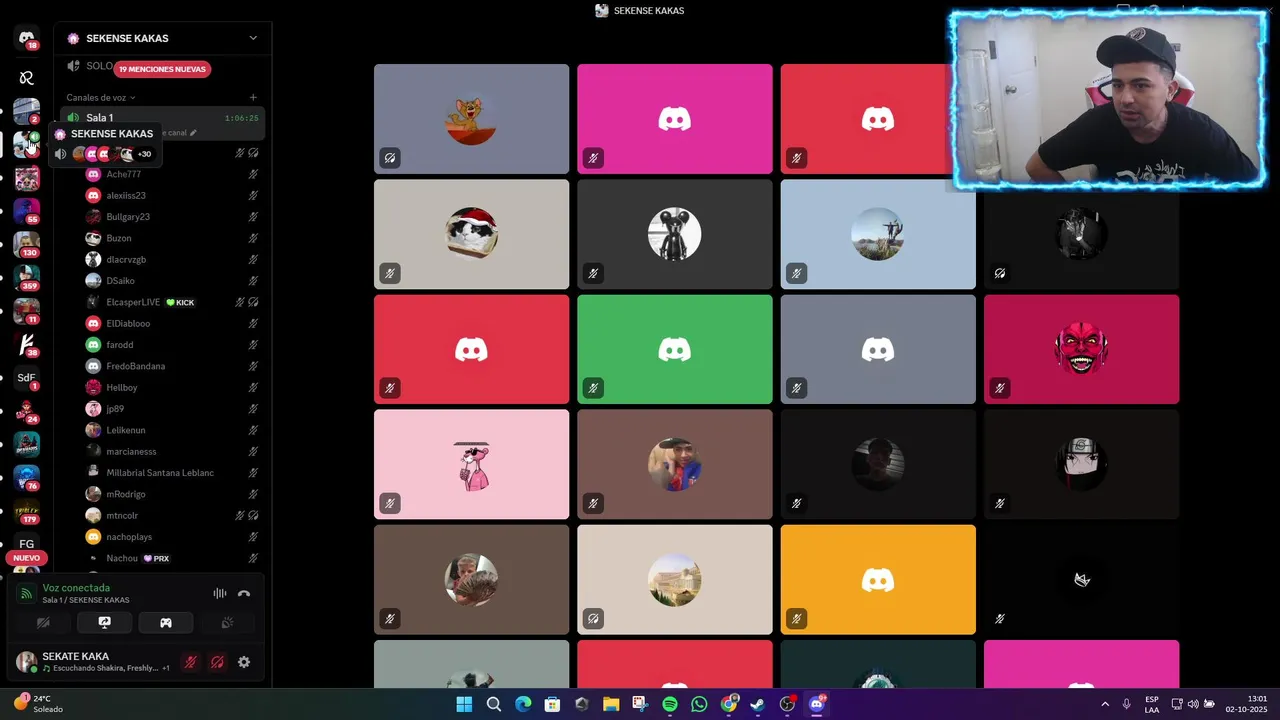This screenshot has width=1280, height=720.
Task: Open WhatsApp from the taskbar
Action: [x=699, y=704]
